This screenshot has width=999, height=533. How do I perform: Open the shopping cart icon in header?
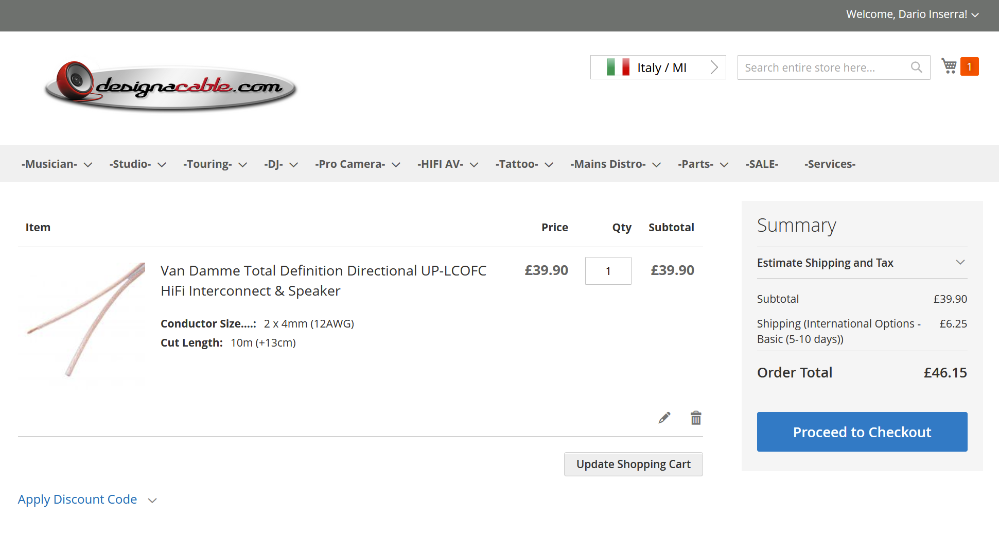click(949, 67)
